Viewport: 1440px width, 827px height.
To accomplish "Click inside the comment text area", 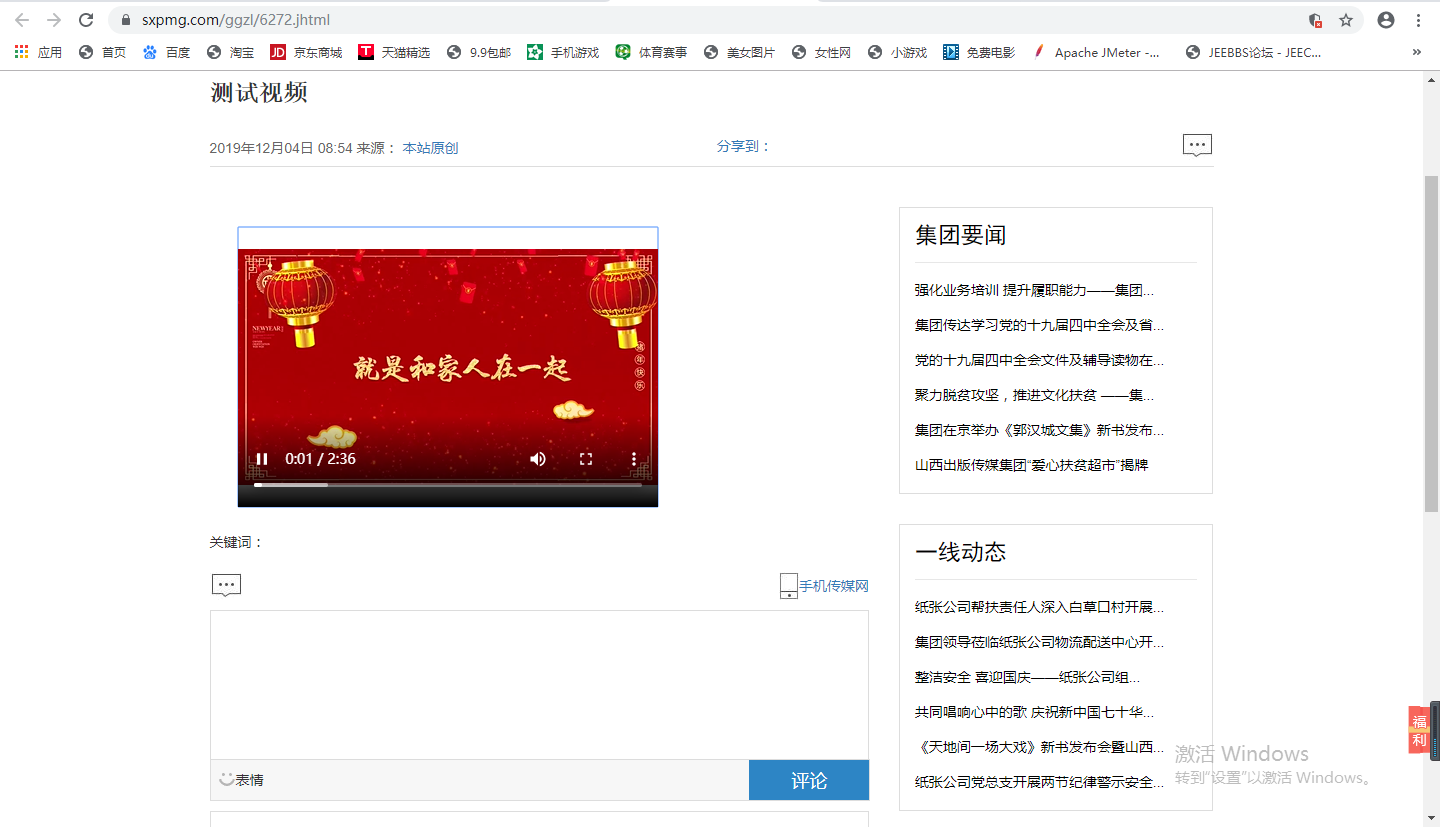I will click(539, 685).
